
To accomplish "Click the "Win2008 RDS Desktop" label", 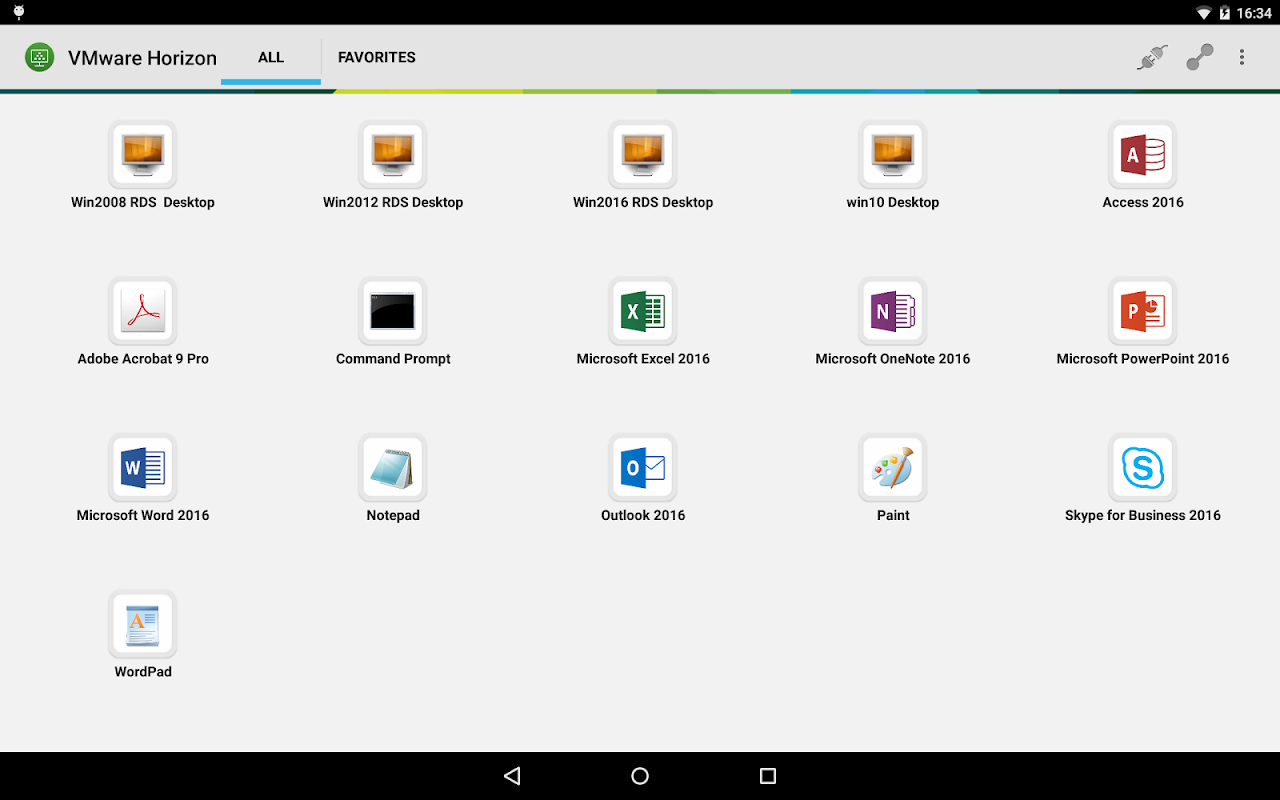I will [143, 202].
